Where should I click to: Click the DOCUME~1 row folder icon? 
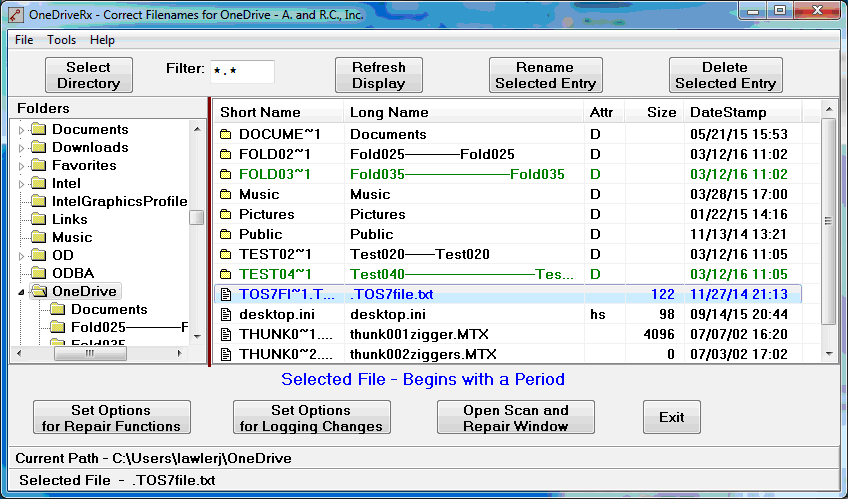(x=226, y=134)
